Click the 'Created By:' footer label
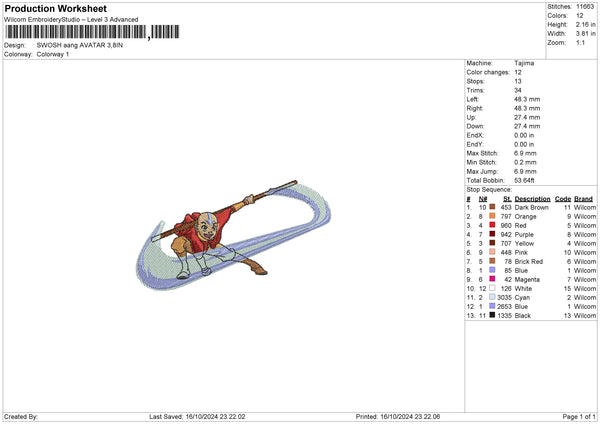Viewport: 600px width, 424px height. coord(21,417)
